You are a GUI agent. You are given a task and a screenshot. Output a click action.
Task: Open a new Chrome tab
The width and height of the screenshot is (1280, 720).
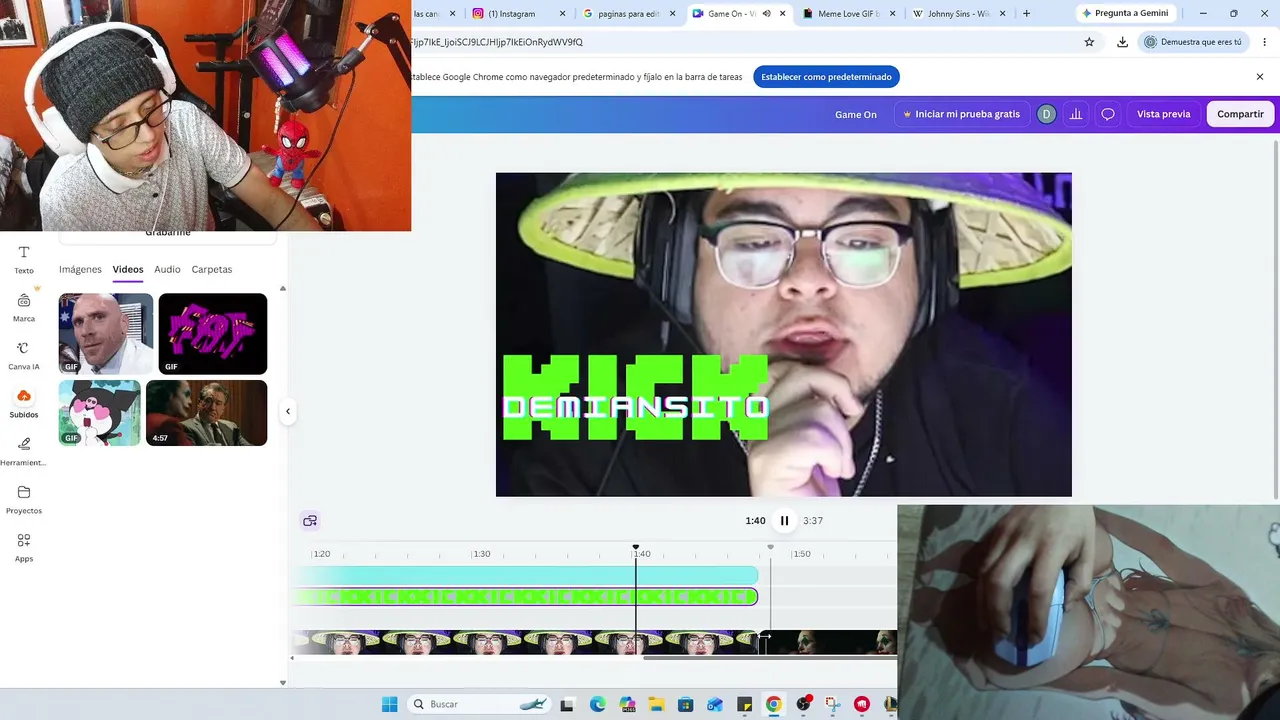point(1026,14)
